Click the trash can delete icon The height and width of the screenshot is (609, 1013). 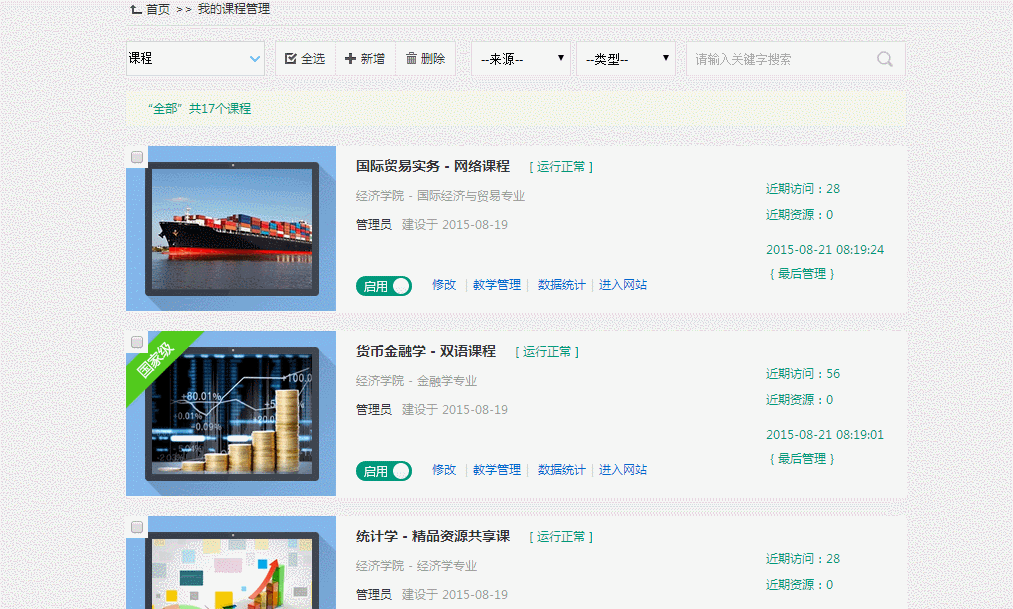(x=411, y=59)
